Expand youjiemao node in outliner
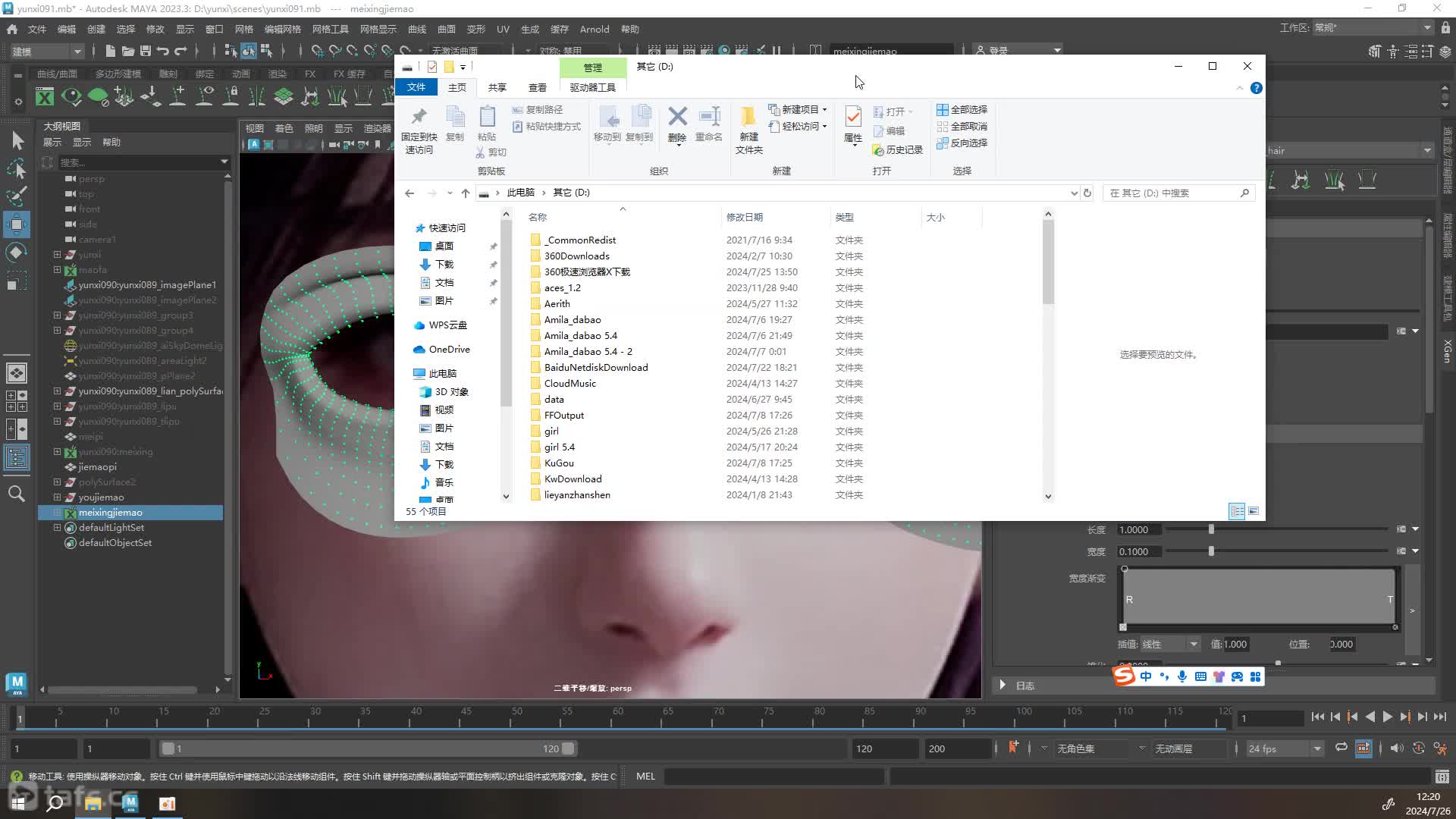The image size is (1456, 819). tap(57, 497)
